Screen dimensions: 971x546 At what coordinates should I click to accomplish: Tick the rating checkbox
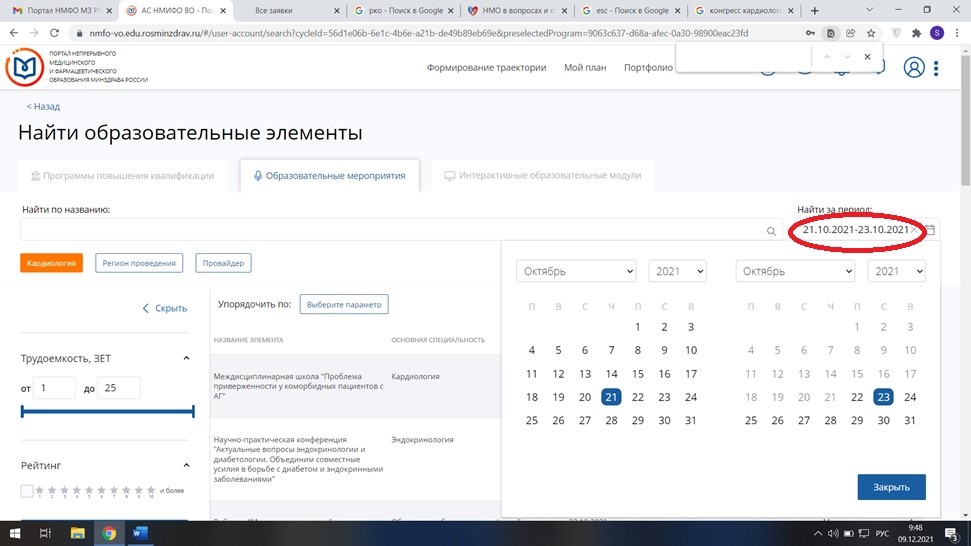coord(27,491)
